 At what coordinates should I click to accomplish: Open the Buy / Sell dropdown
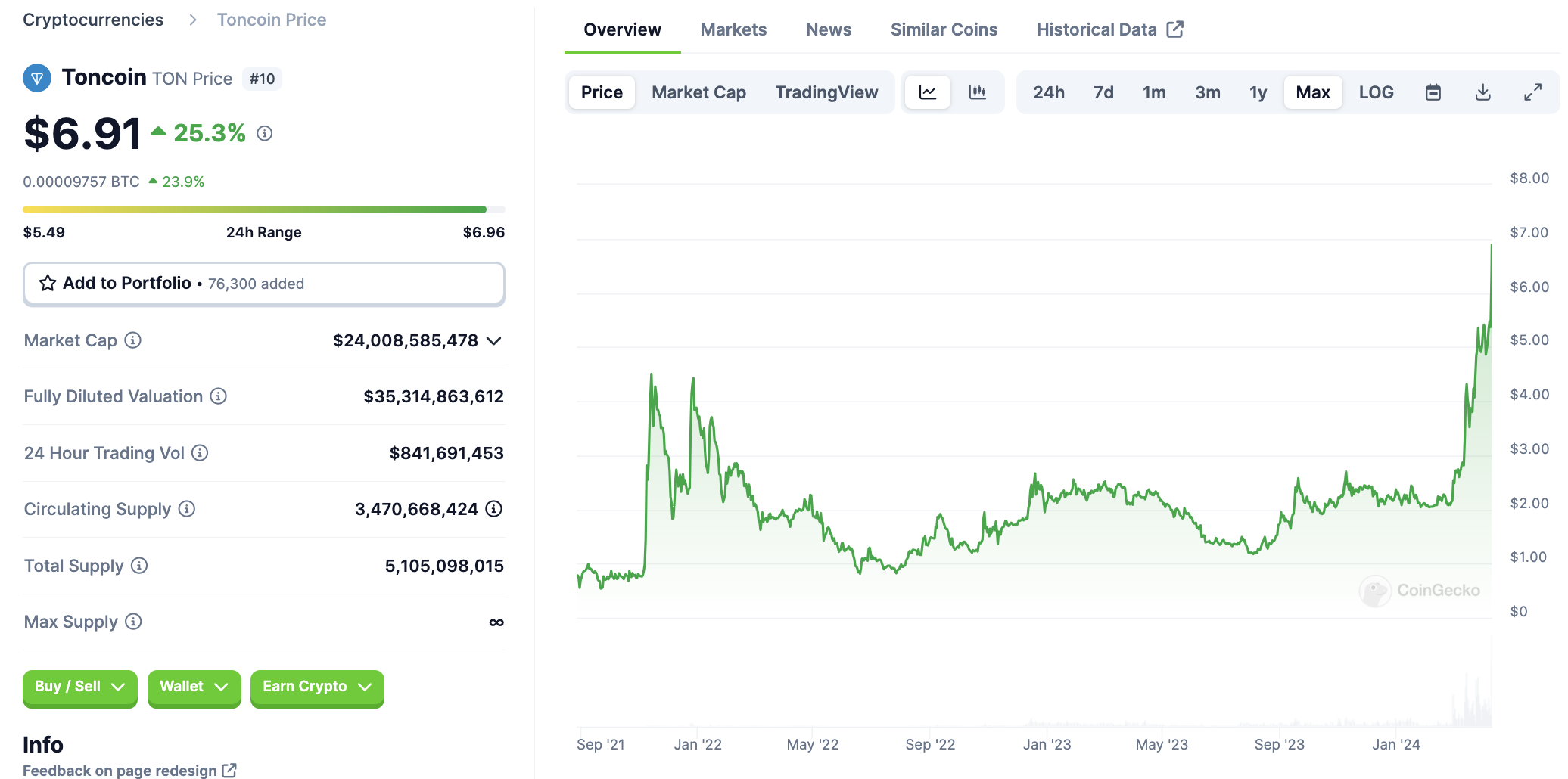[79, 687]
